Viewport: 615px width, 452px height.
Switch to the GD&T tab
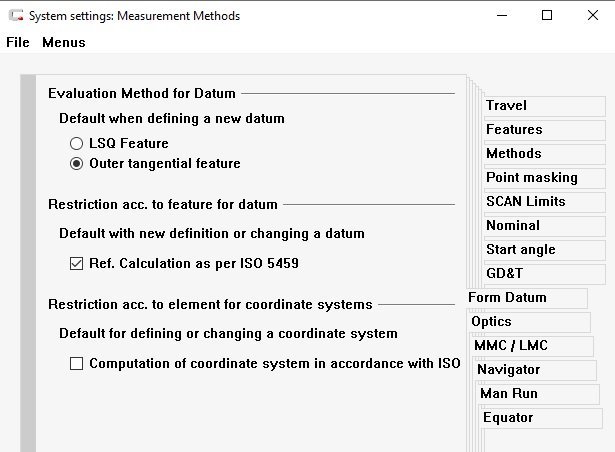click(x=506, y=274)
